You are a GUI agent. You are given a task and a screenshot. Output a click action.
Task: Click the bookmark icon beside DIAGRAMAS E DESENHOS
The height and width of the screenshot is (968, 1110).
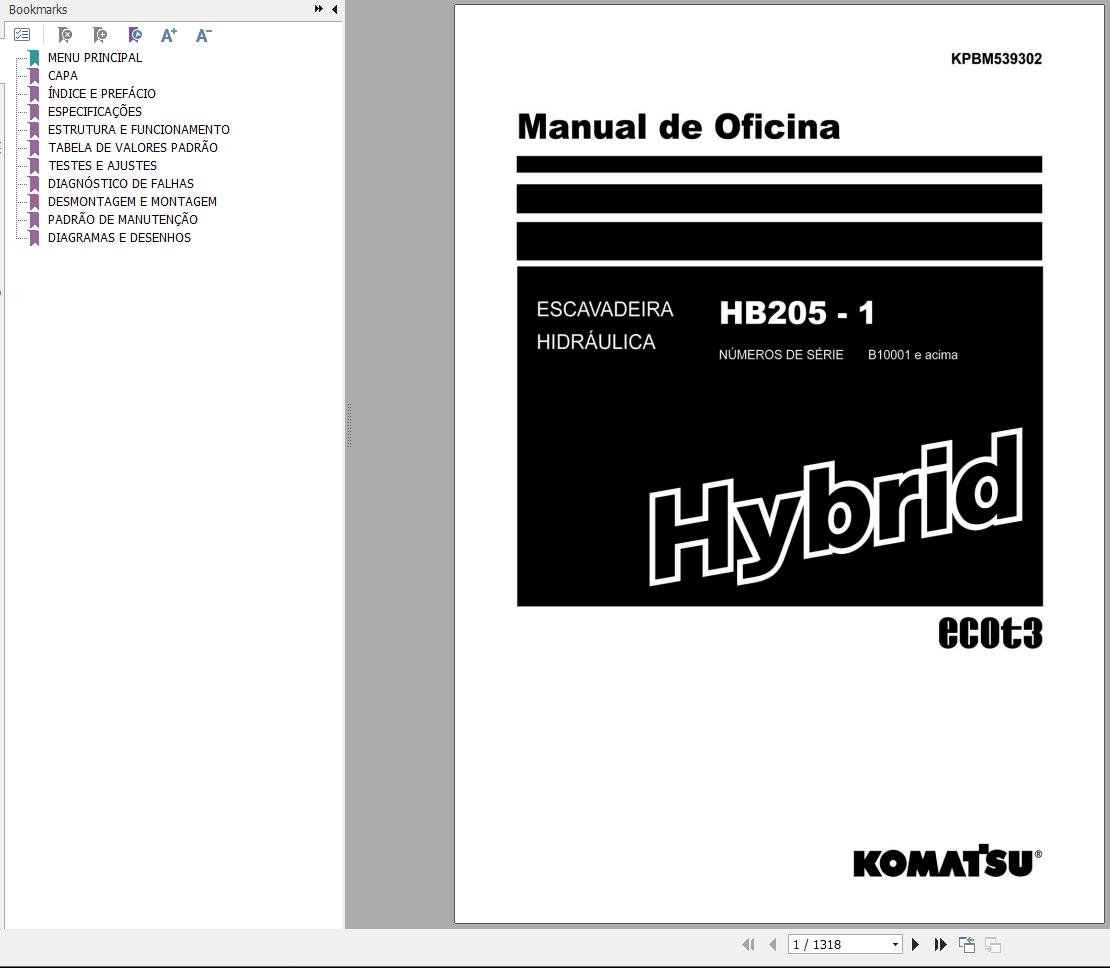[x=34, y=238]
